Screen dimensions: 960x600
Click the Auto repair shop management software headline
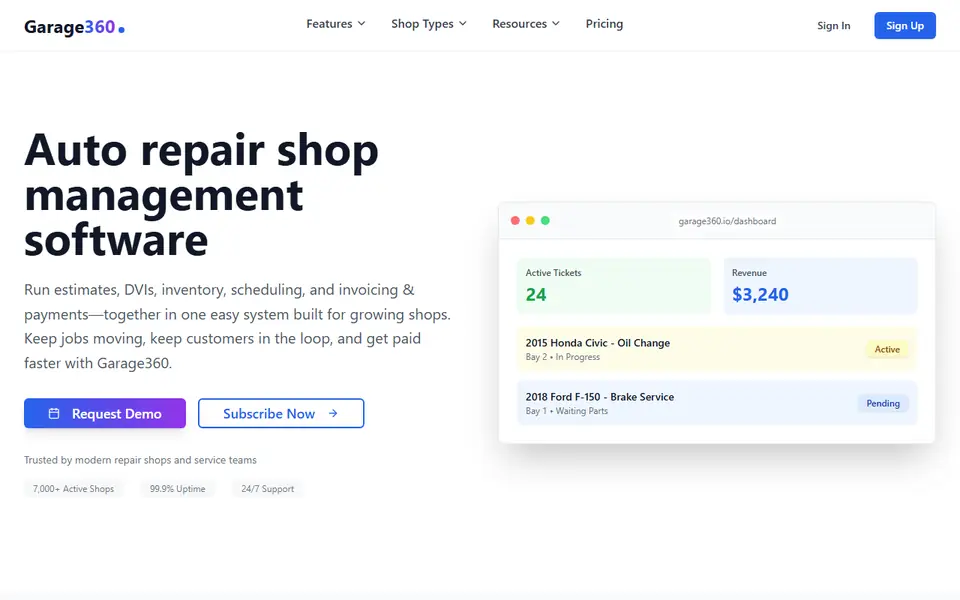[201, 194]
